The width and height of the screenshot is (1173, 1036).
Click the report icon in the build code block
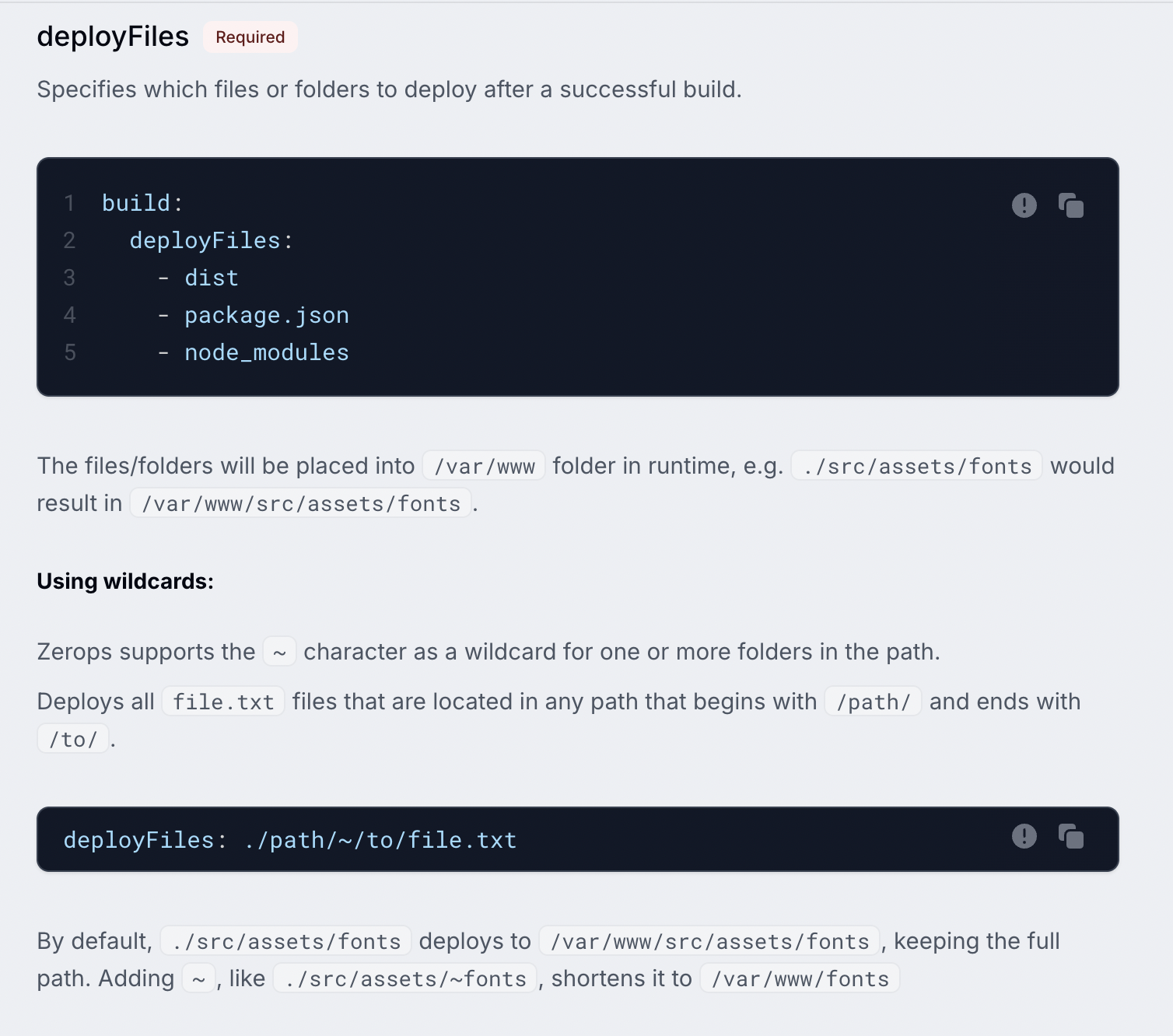point(1024,205)
